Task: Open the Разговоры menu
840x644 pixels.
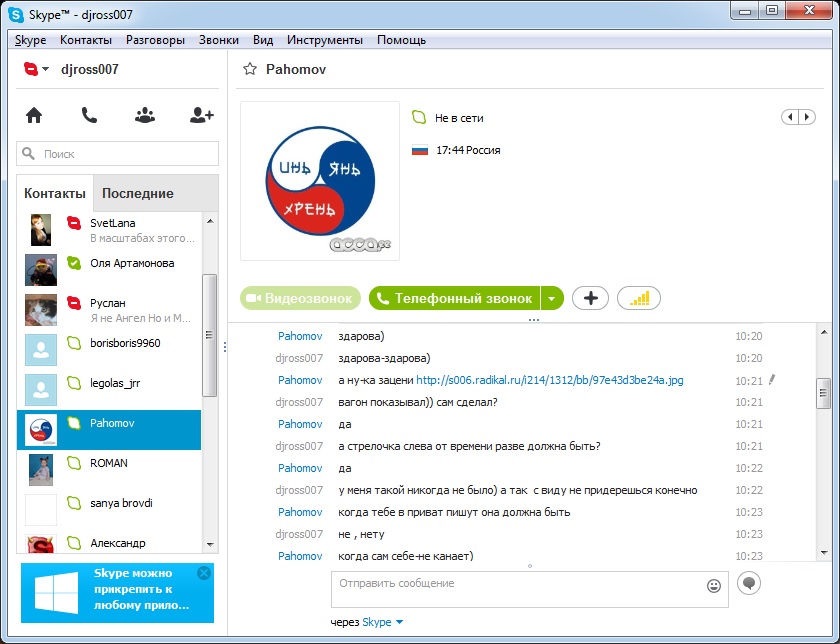Action: pos(155,40)
